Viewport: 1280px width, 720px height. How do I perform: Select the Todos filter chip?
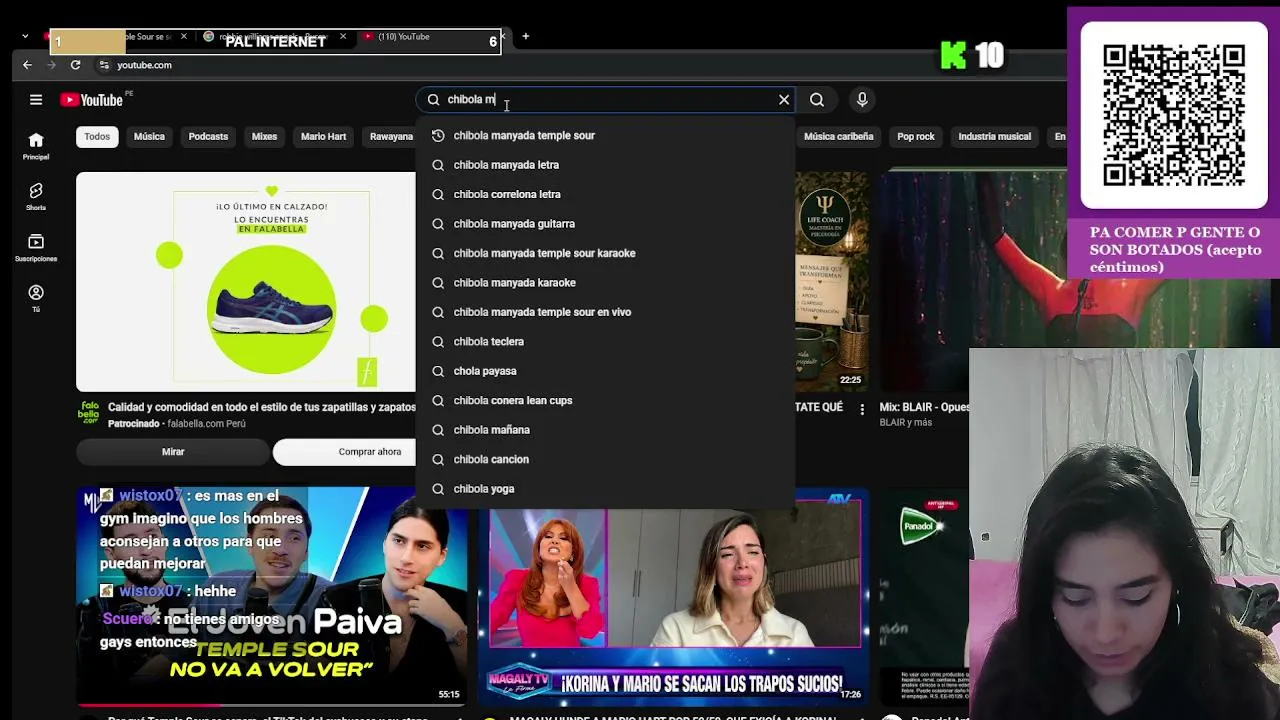click(97, 137)
